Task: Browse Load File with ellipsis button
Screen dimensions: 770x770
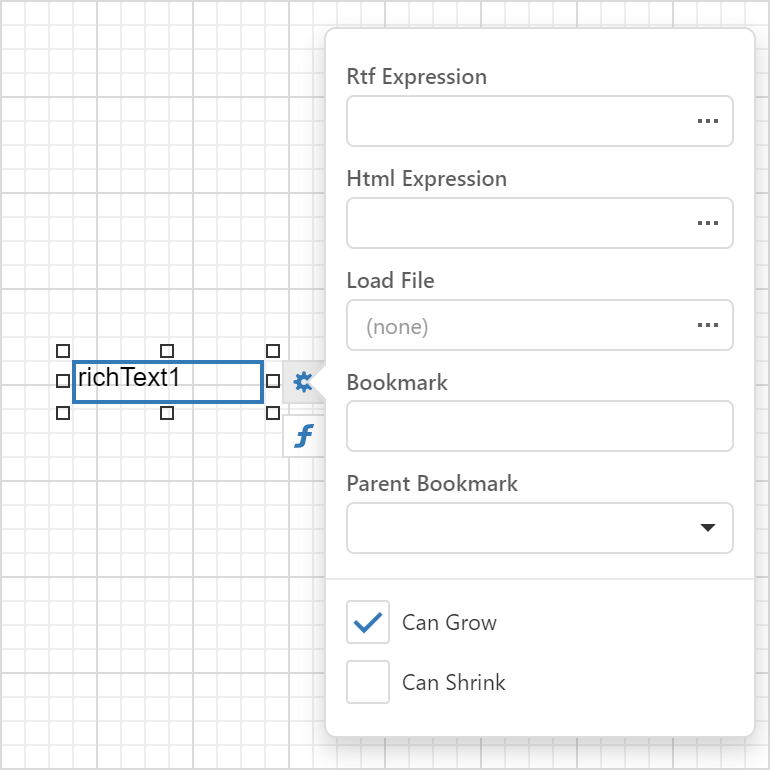Action: point(708,325)
